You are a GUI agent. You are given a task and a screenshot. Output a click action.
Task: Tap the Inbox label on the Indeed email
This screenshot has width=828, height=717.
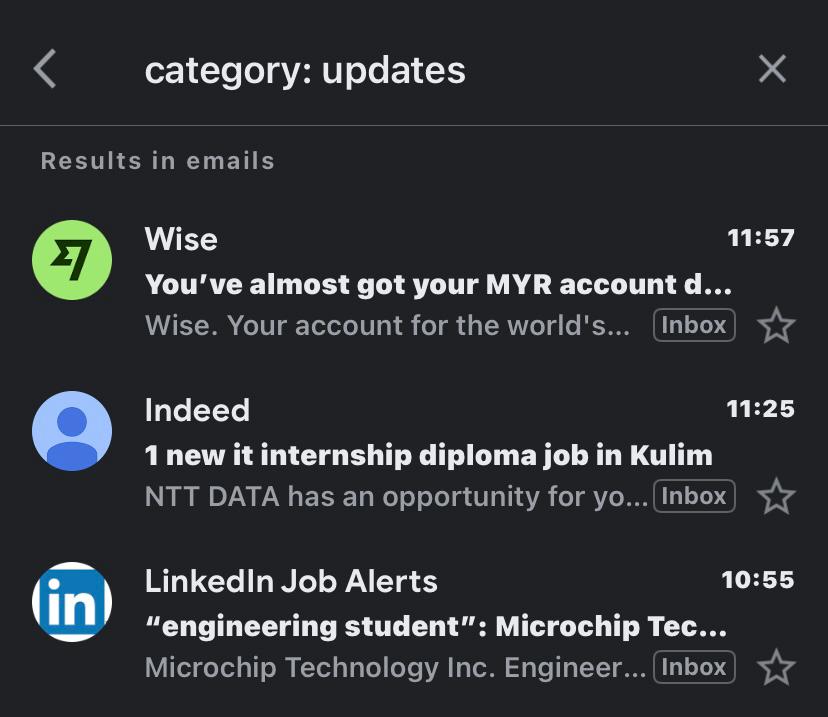tap(694, 496)
